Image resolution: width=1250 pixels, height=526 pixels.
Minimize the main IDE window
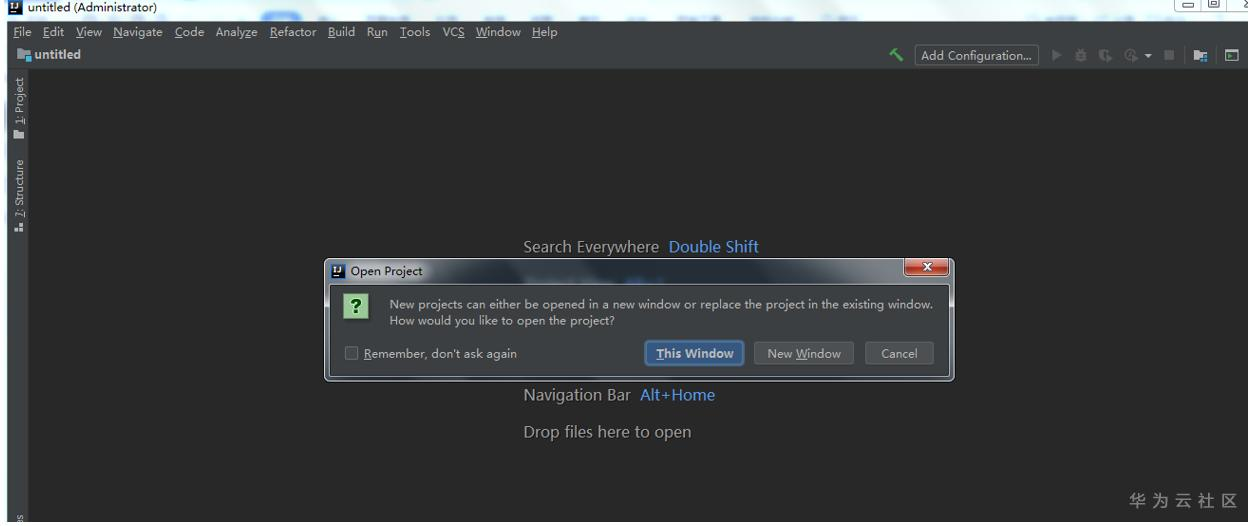tap(1187, 5)
